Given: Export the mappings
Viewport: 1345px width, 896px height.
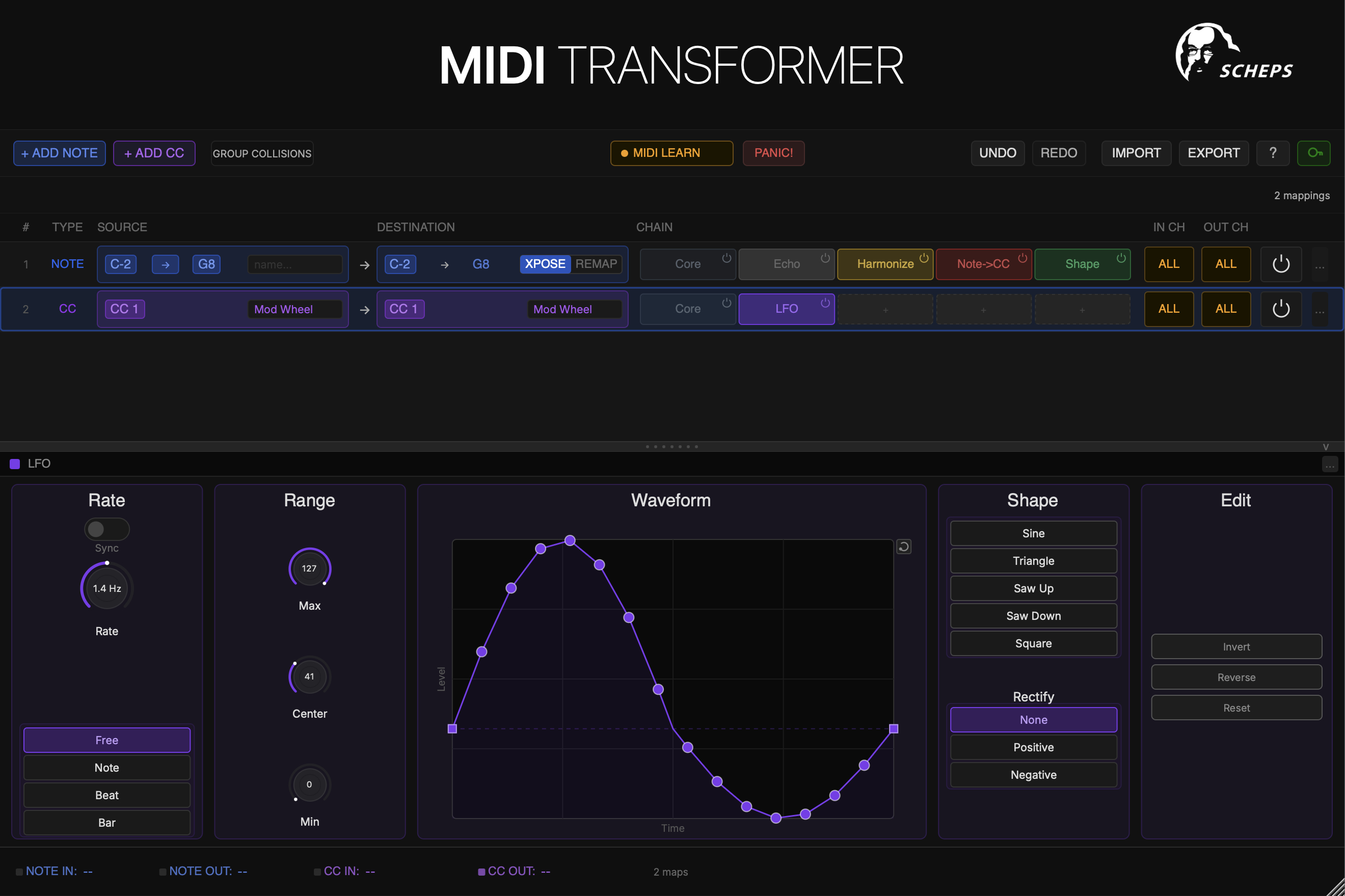Looking at the screenshot, I should click(1214, 153).
